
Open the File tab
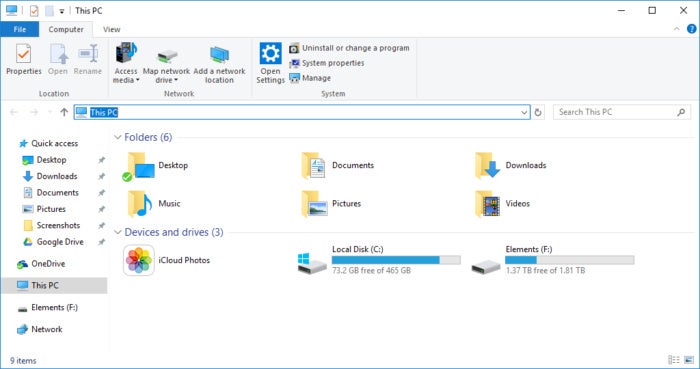pos(20,29)
